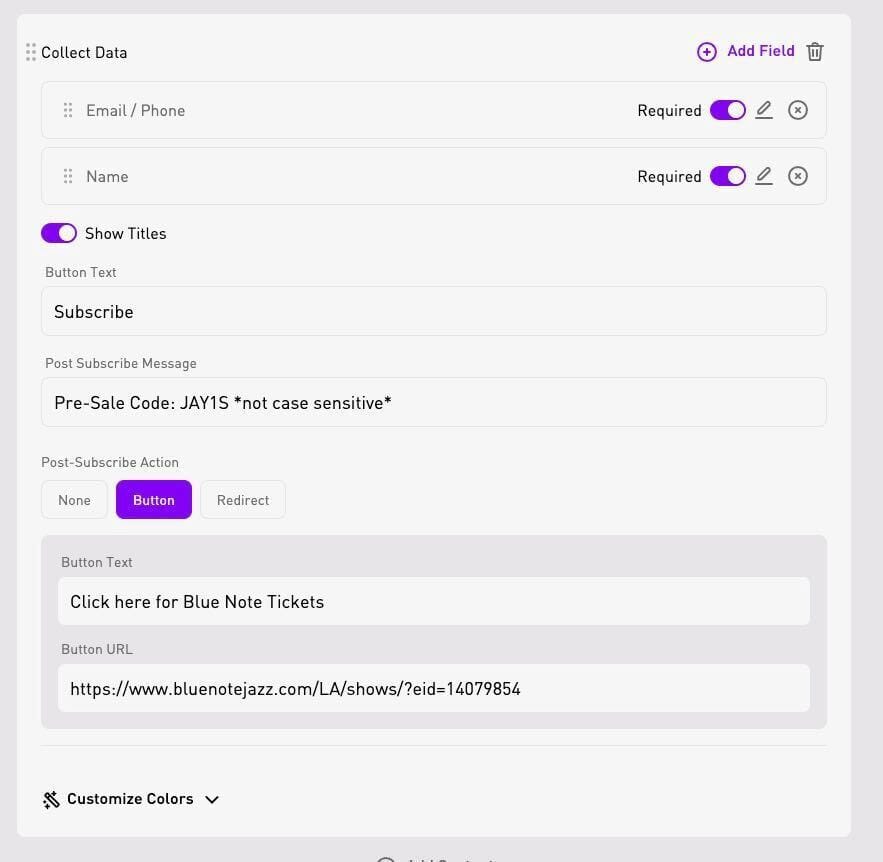883x862 pixels.
Task: Disable the Show Titles switch
Action: [x=59, y=233]
